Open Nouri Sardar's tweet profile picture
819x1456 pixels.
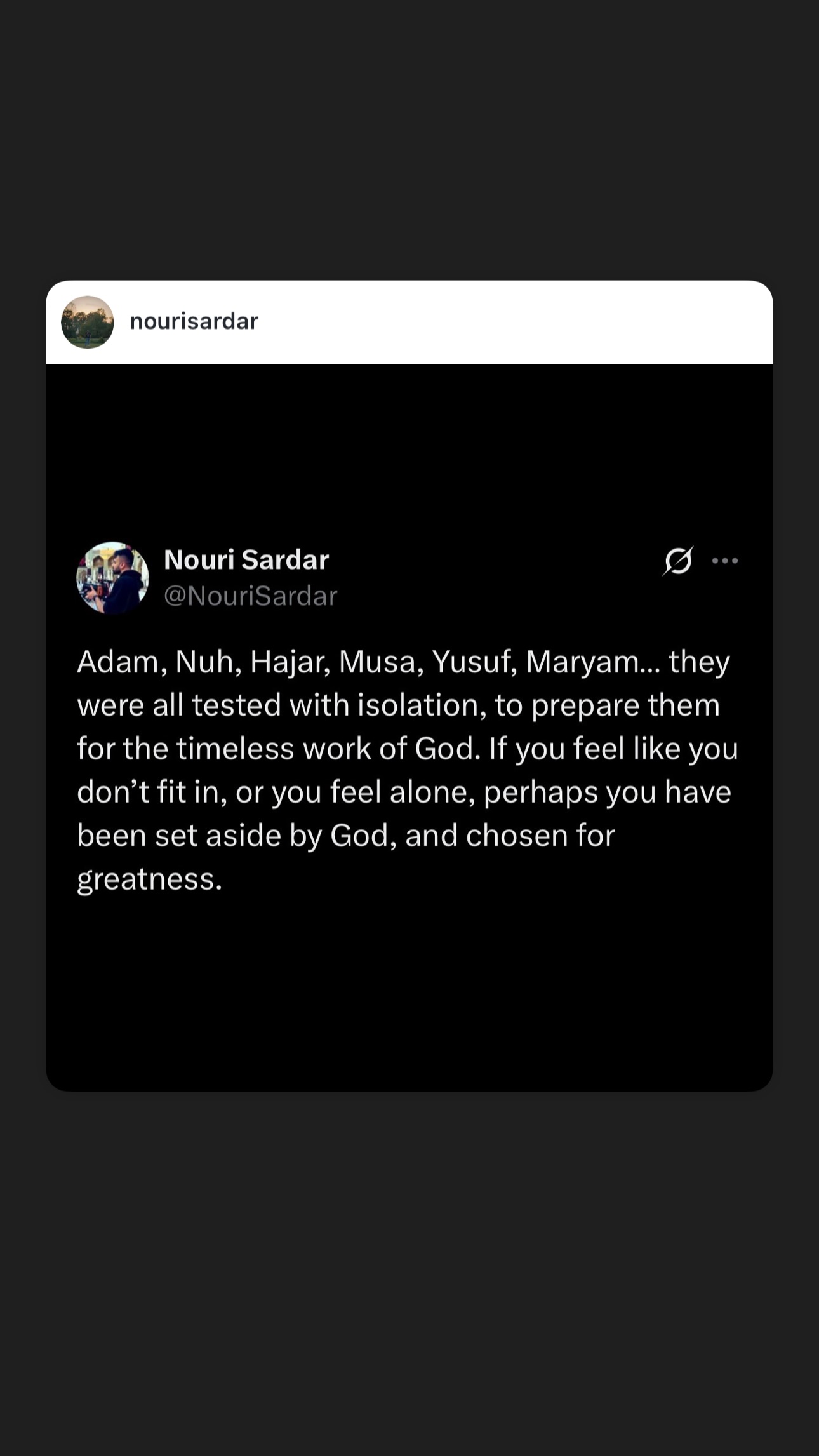(113, 578)
